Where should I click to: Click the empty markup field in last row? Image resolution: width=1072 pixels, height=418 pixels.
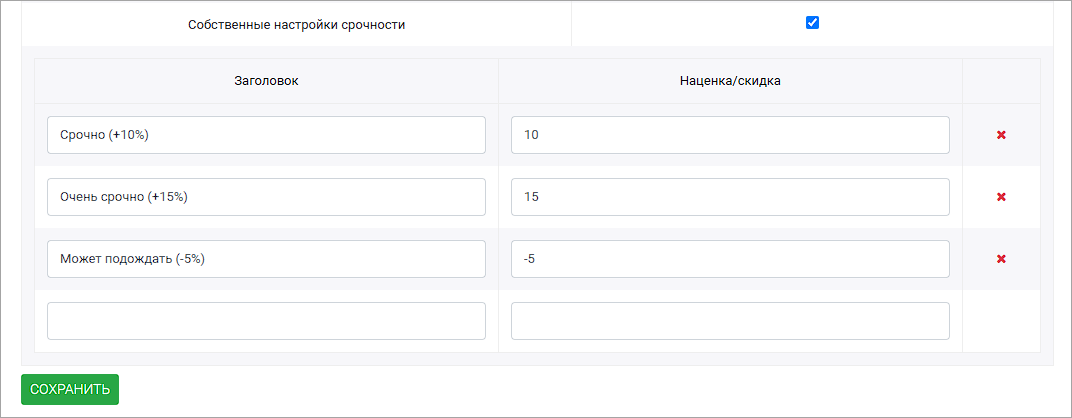(730, 321)
